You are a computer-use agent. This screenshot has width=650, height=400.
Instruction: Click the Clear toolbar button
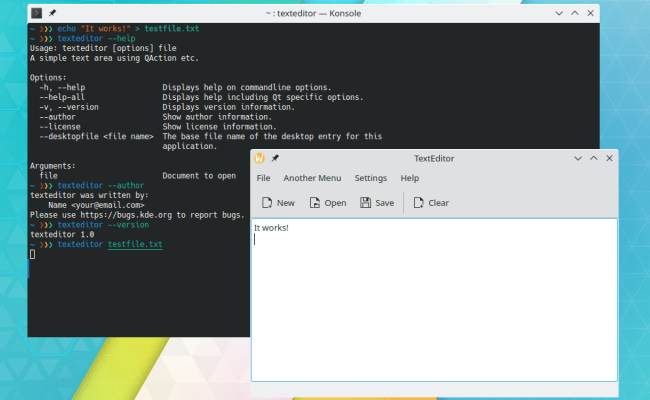[431, 203]
